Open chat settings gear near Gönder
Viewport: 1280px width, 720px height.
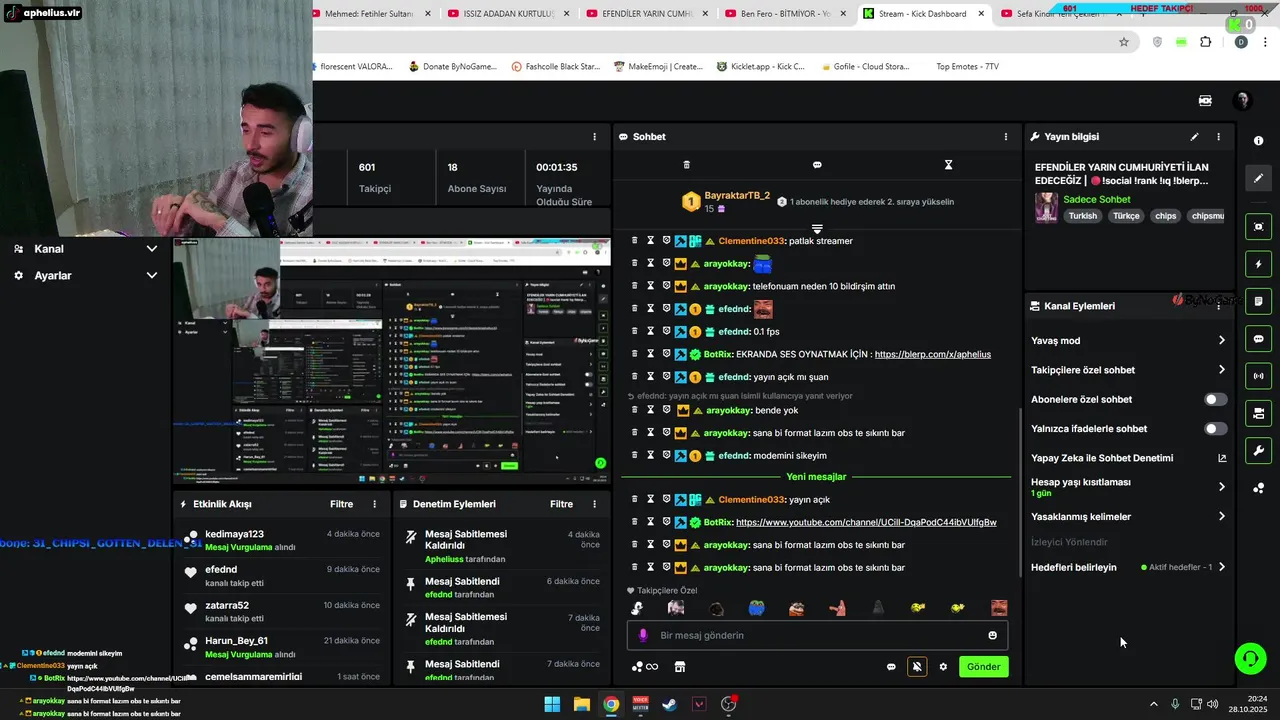click(x=943, y=667)
